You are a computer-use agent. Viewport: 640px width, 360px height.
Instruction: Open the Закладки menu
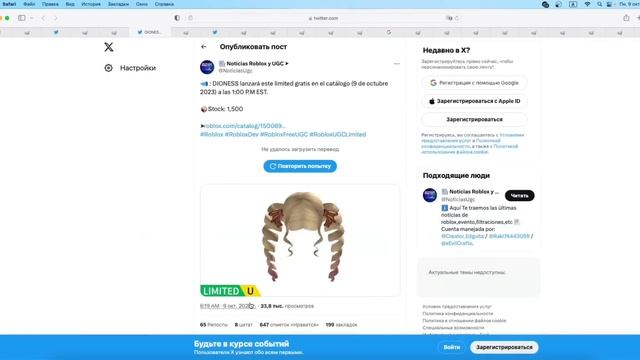118,4
